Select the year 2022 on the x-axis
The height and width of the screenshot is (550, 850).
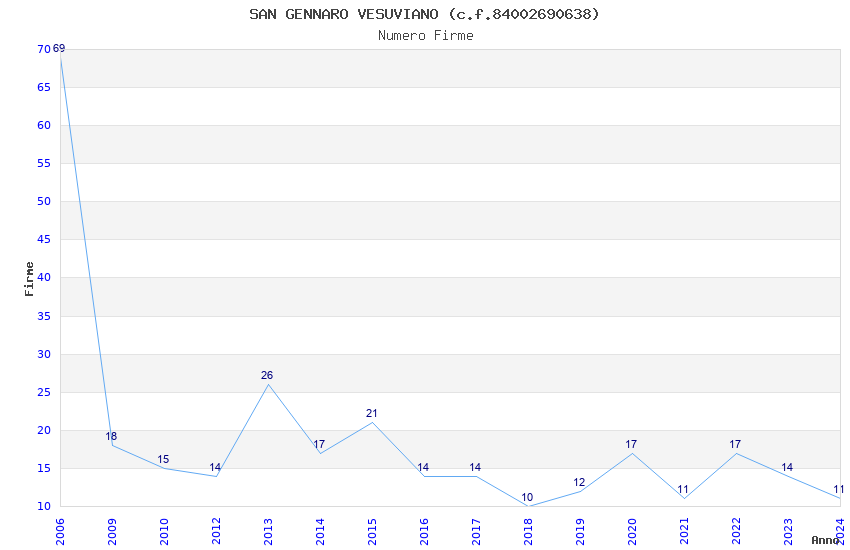click(737, 531)
